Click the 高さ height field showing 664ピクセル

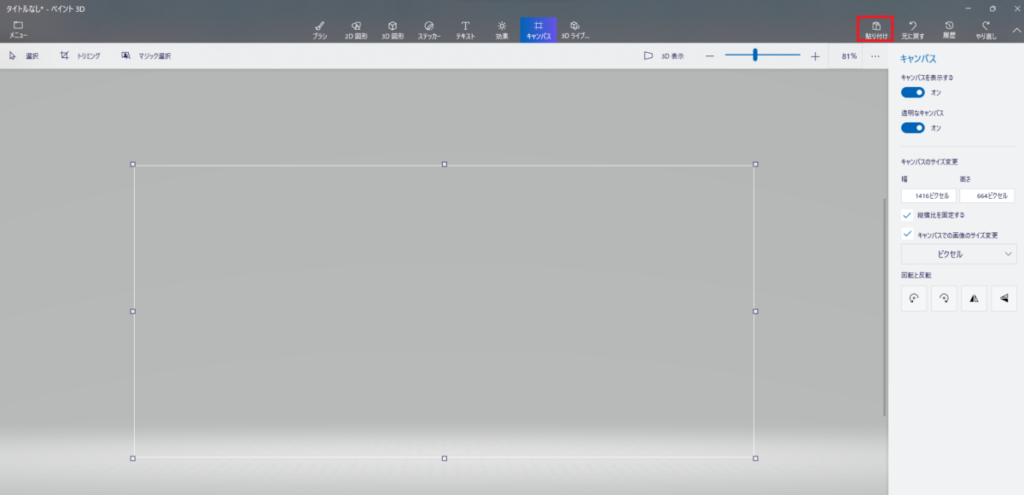point(987,196)
